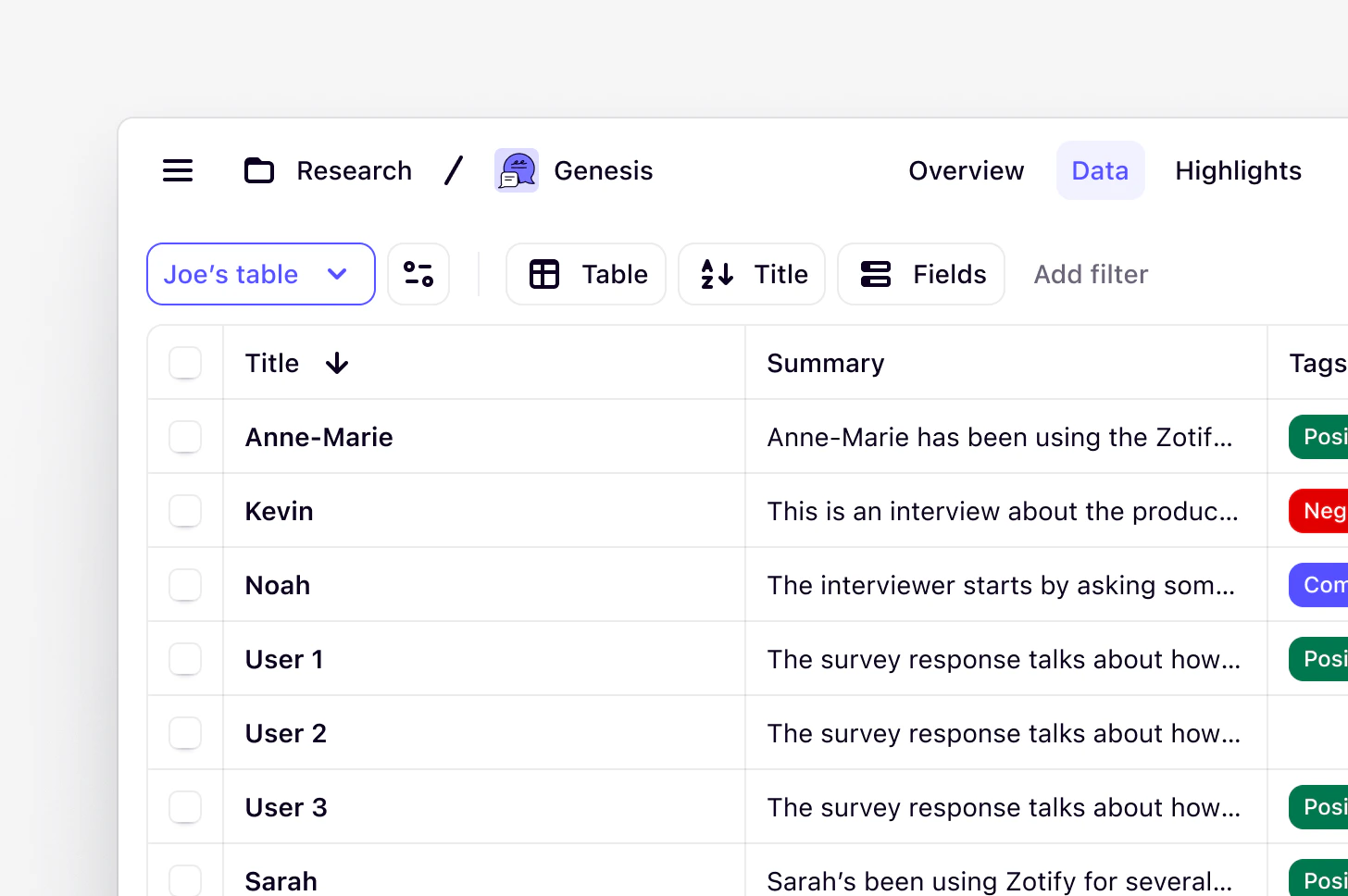
Task: Switch to the Highlights tab
Action: [x=1238, y=170]
